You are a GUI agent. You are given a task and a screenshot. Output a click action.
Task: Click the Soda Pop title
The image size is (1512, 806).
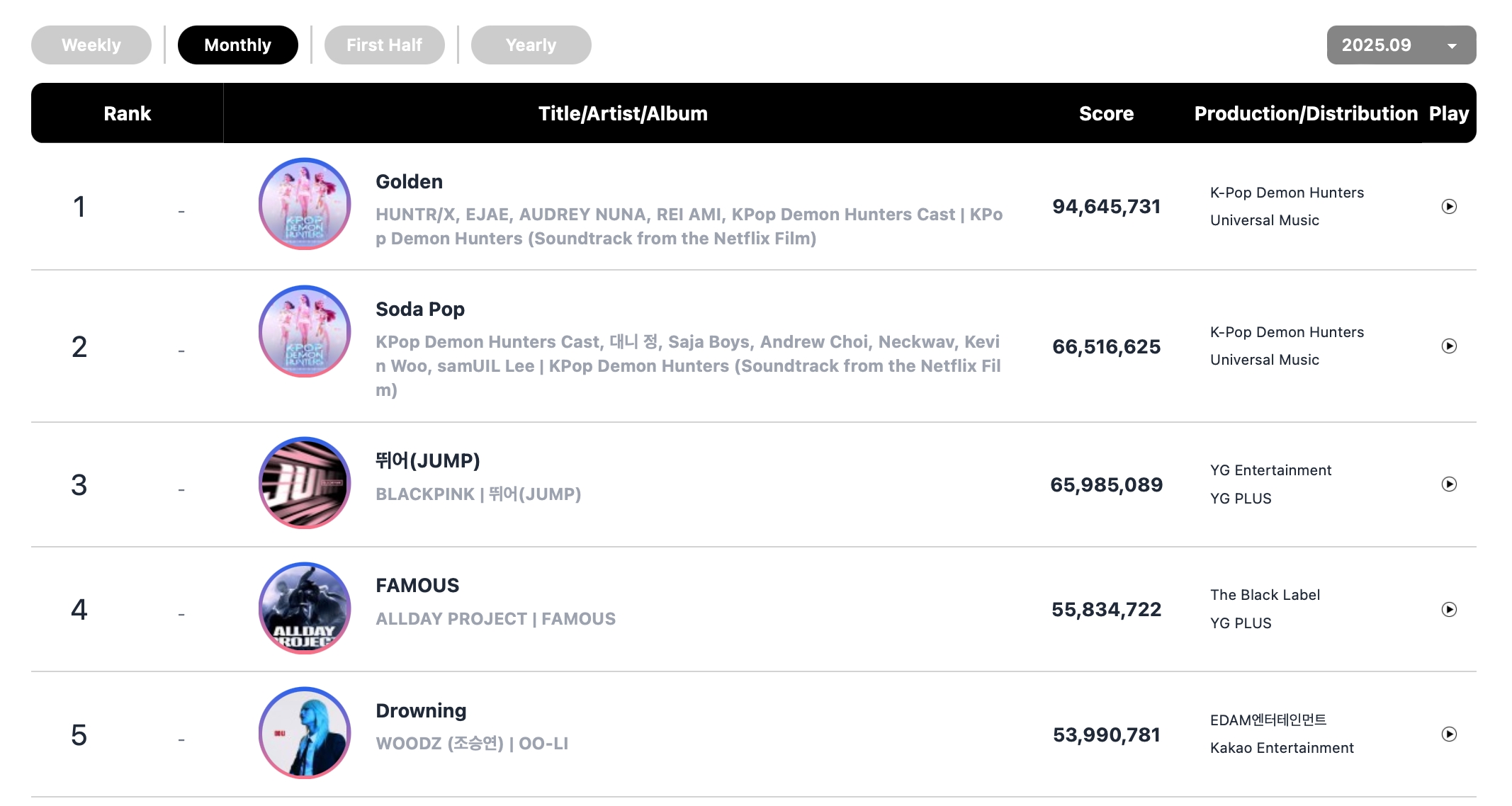coord(420,310)
